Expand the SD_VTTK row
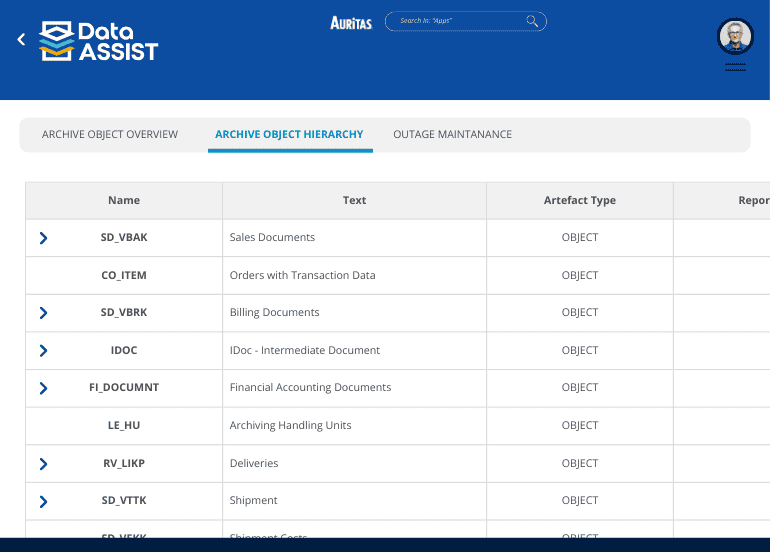770x552 pixels. (x=43, y=501)
